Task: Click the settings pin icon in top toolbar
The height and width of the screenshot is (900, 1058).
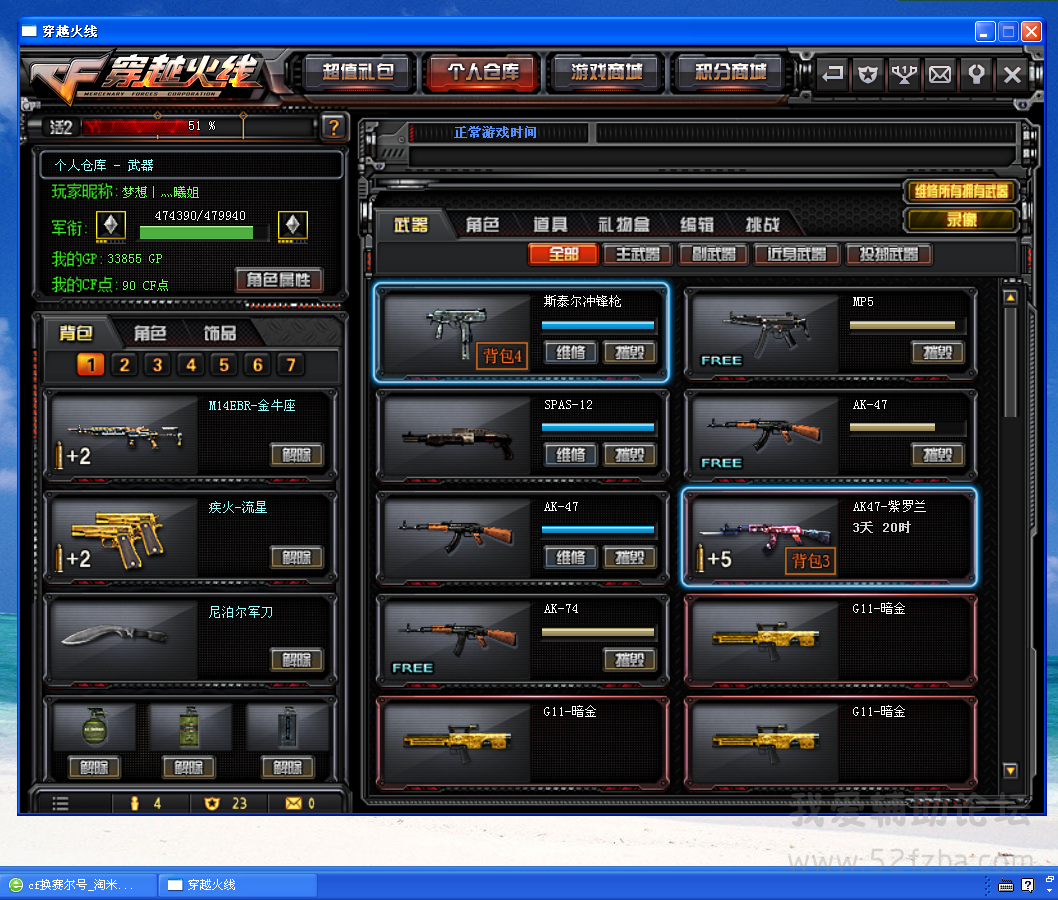Action: (x=976, y=74)
